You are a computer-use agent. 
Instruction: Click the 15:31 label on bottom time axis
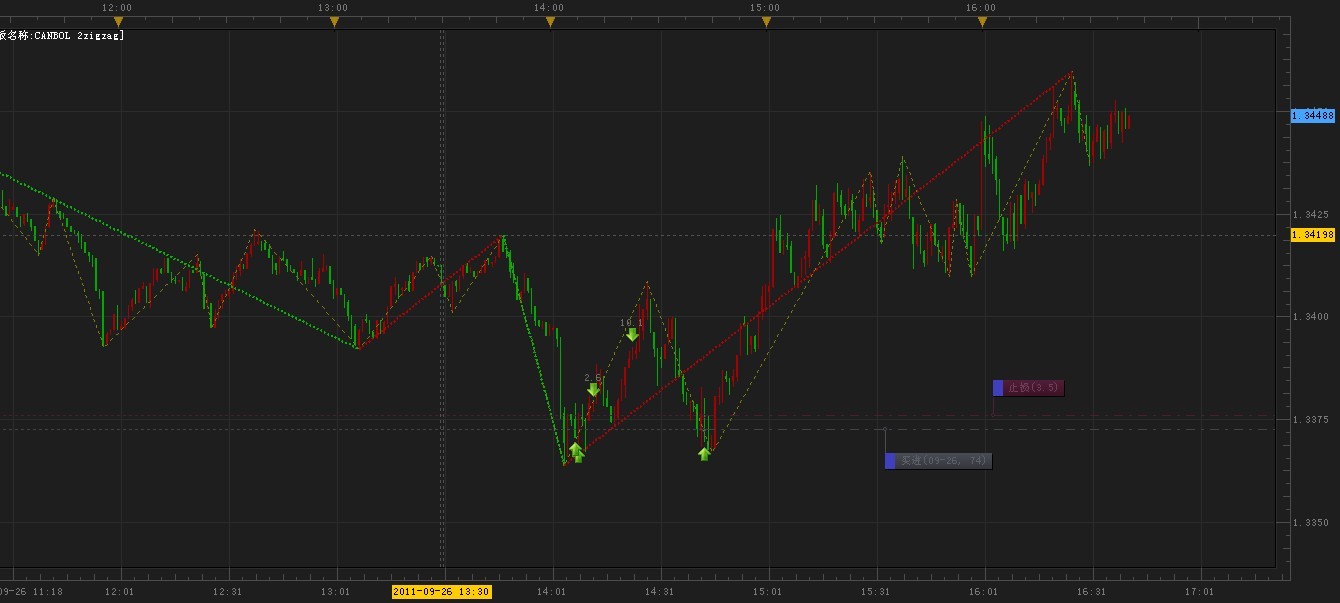[x=876, y=592]
